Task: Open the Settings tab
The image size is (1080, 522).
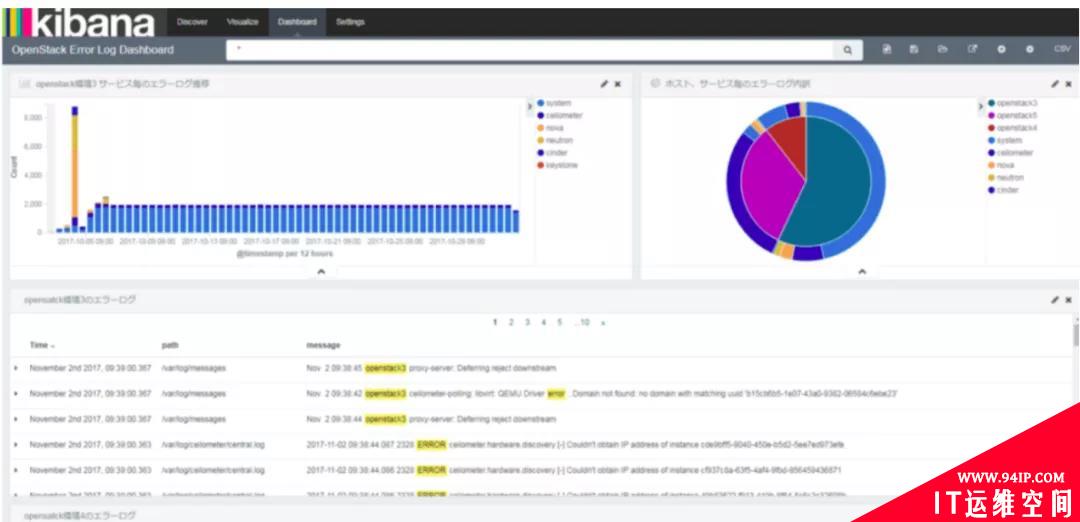Action: click(351, 22)
